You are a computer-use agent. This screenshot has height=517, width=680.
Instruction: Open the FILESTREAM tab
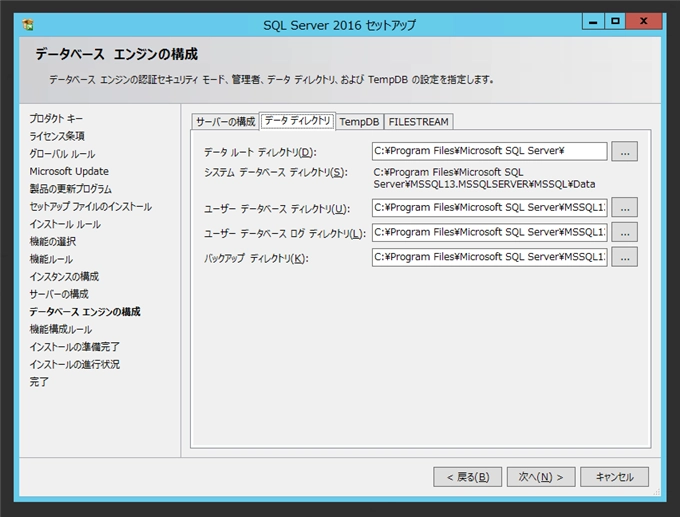pos(418,122)
